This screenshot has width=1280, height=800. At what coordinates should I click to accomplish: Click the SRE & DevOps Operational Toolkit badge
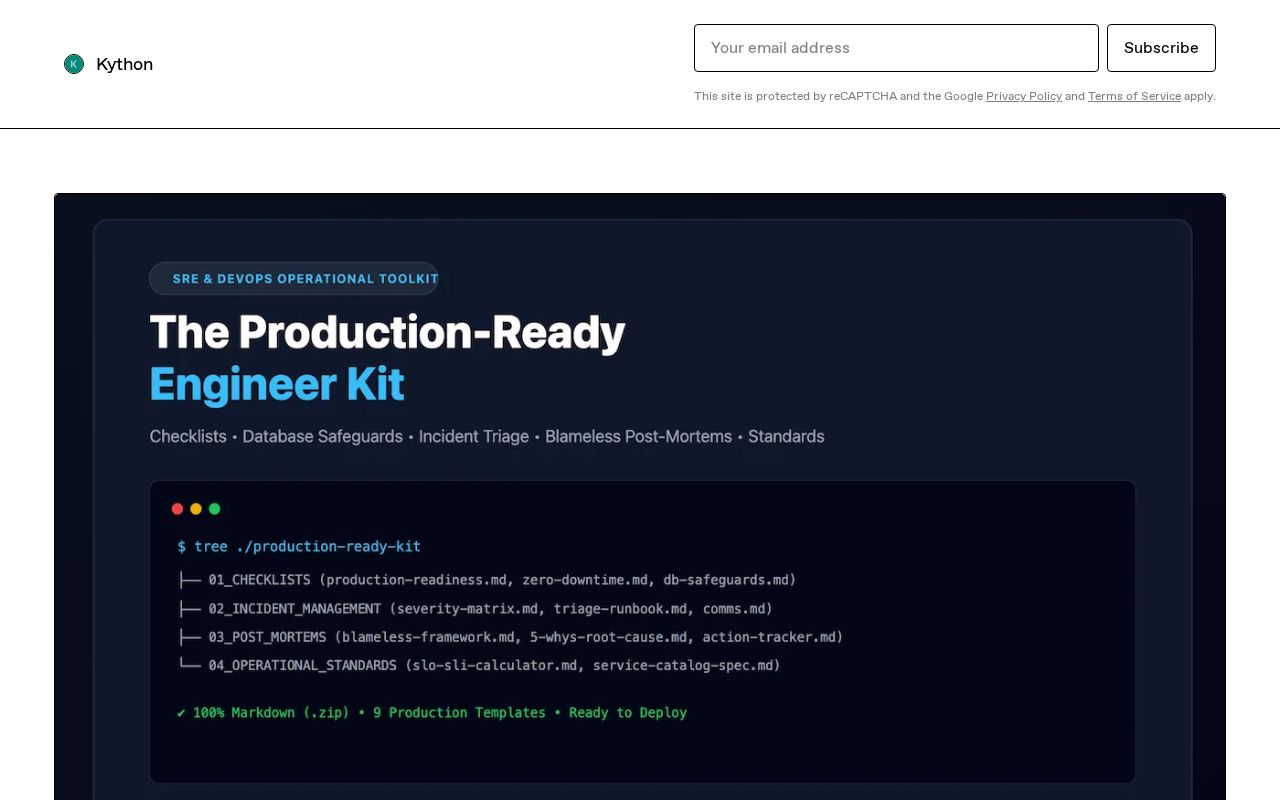point(294,279)
